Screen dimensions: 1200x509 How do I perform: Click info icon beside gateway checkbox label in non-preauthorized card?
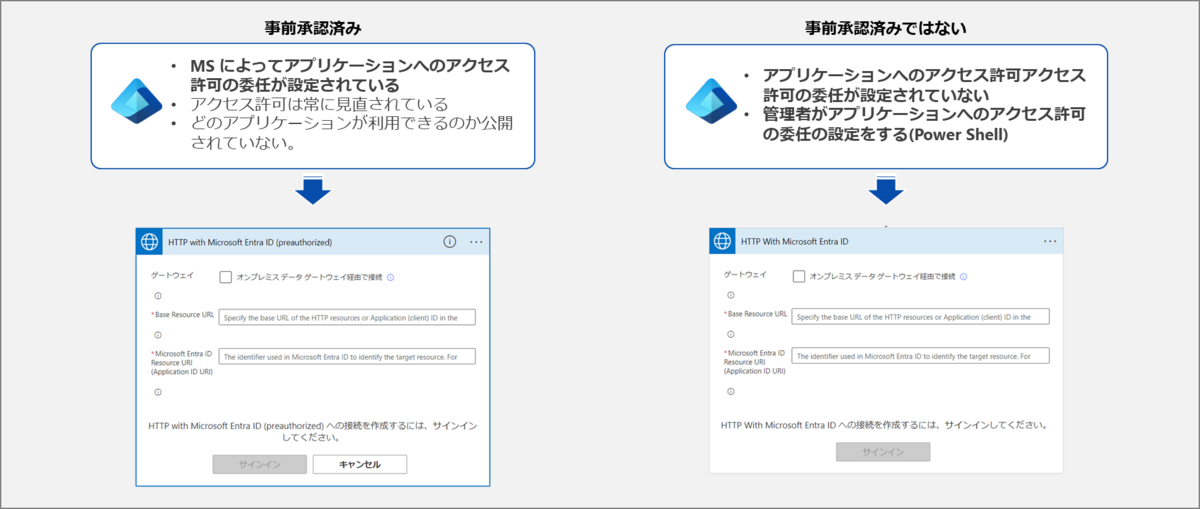[x=964, y=277]
